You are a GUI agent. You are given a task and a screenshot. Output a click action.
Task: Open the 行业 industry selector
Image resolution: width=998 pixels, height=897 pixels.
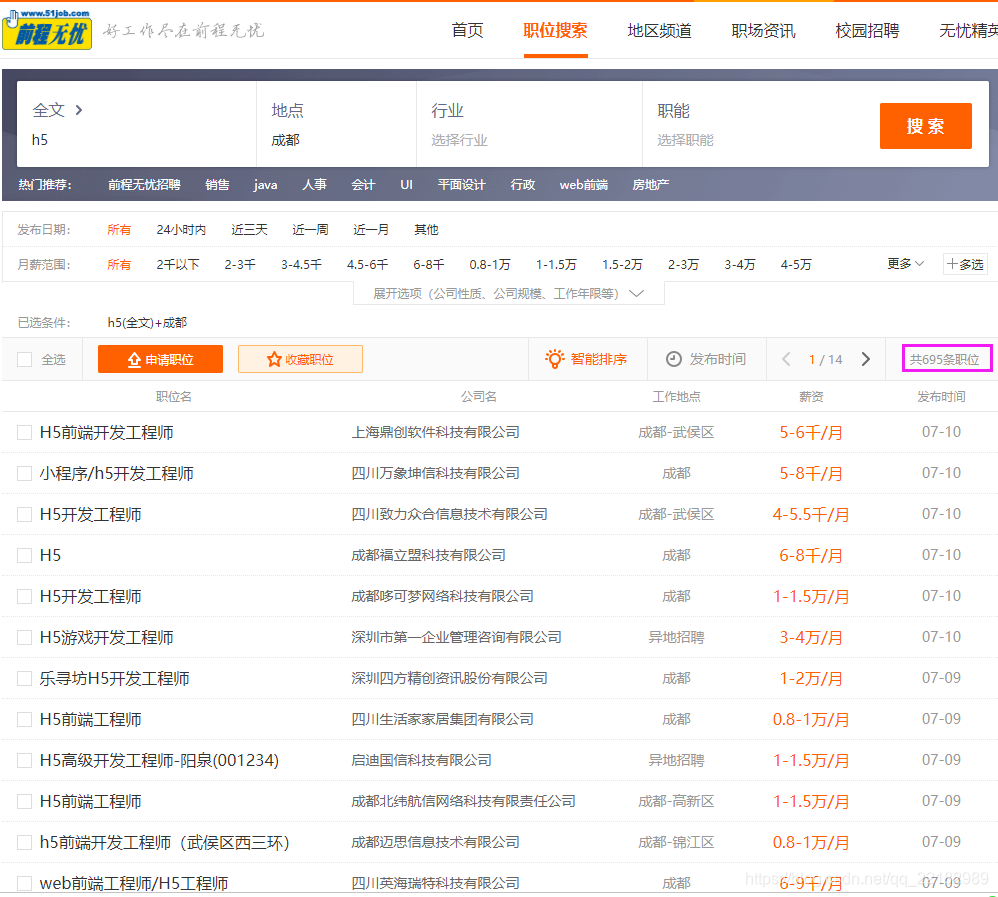(x=530, y=124)
